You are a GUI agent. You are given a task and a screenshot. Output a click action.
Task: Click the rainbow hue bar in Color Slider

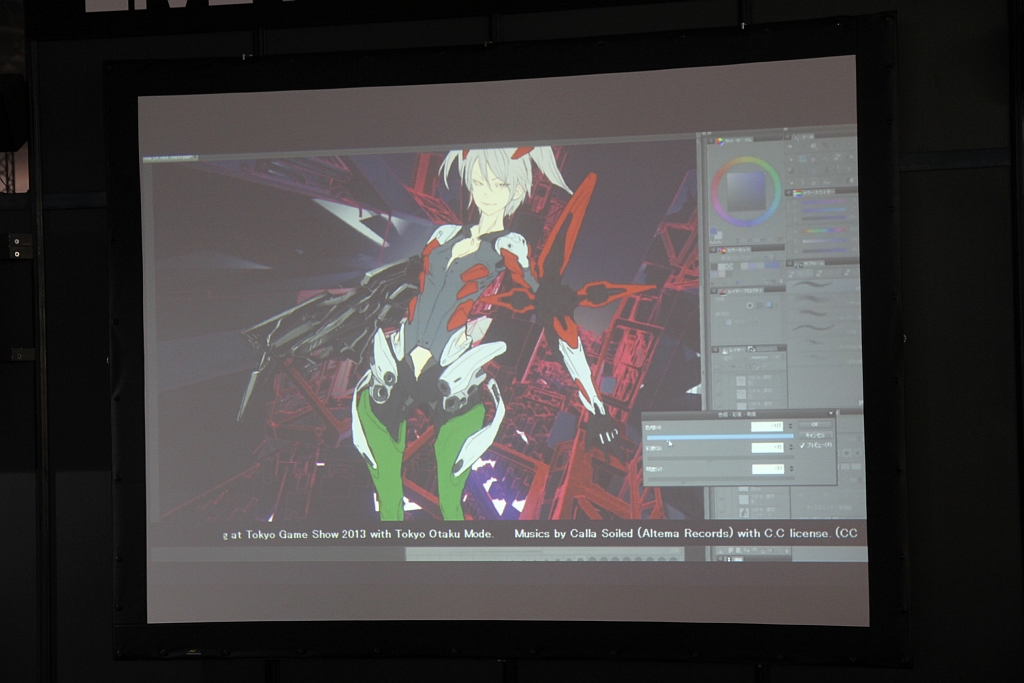tap(824, 230)
